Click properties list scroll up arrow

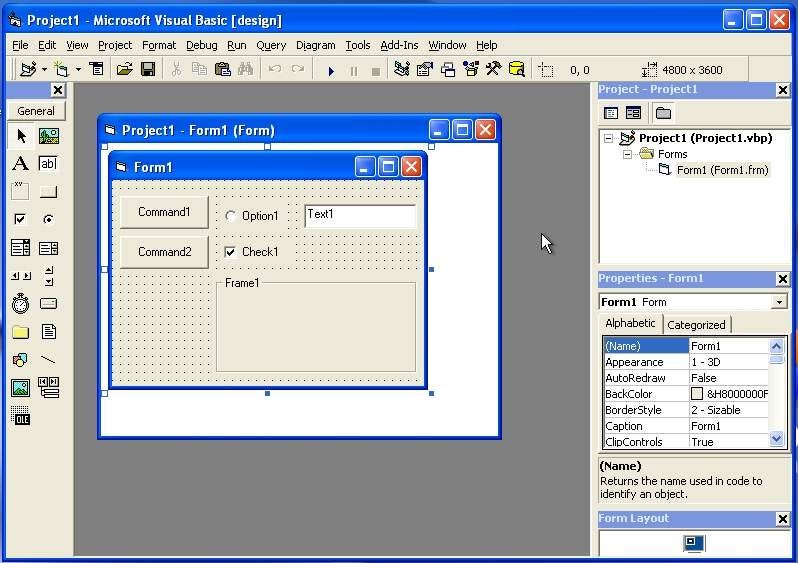coord(776,346)
